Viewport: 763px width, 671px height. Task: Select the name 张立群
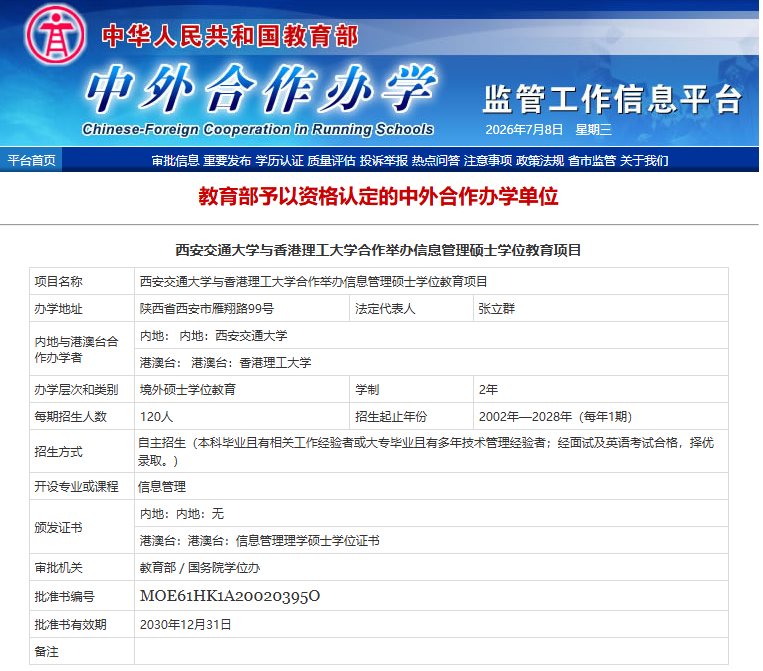[496, 308]
